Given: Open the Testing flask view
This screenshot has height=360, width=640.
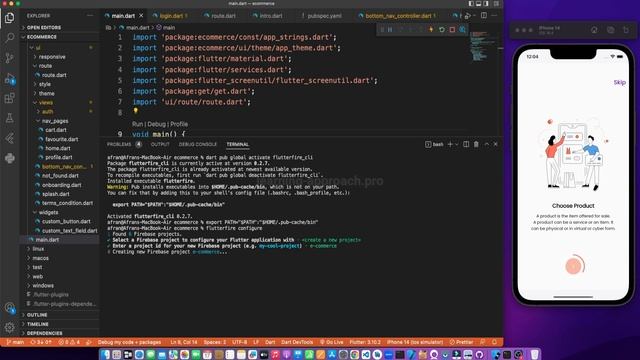Looking at the screenshot, I should 9,118.
